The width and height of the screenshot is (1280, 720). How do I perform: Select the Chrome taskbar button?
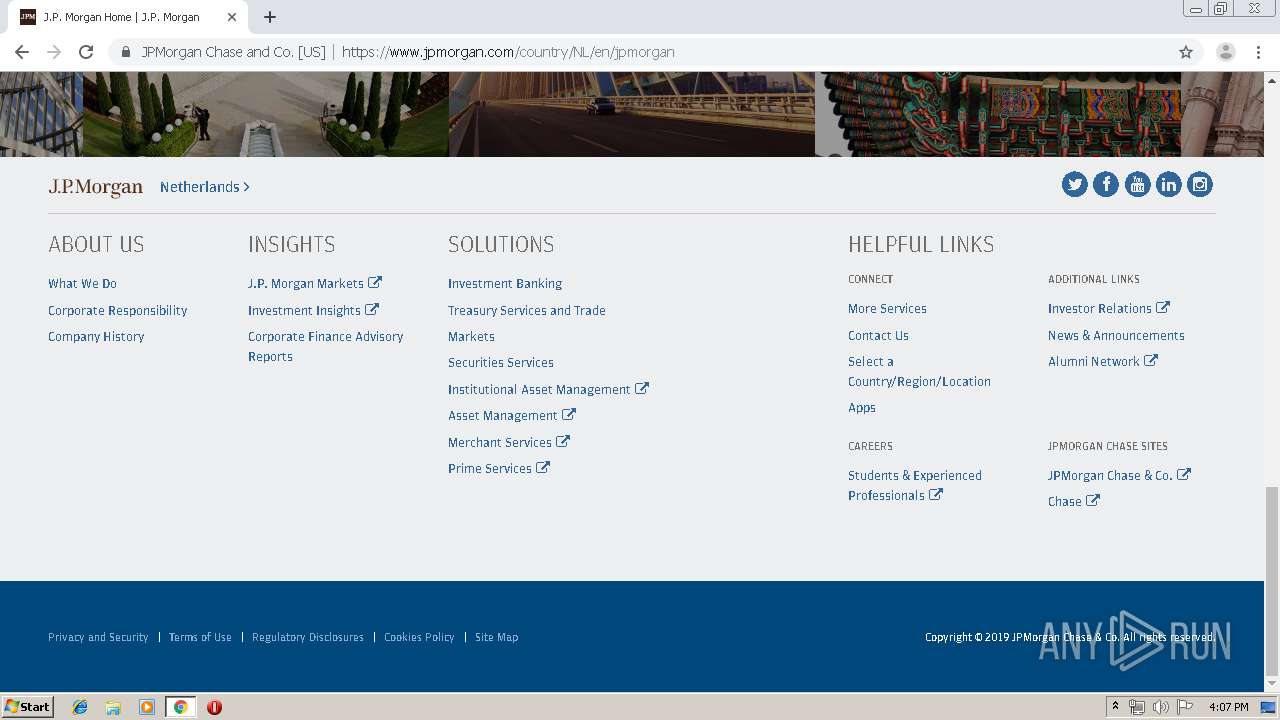click(180, 707)
